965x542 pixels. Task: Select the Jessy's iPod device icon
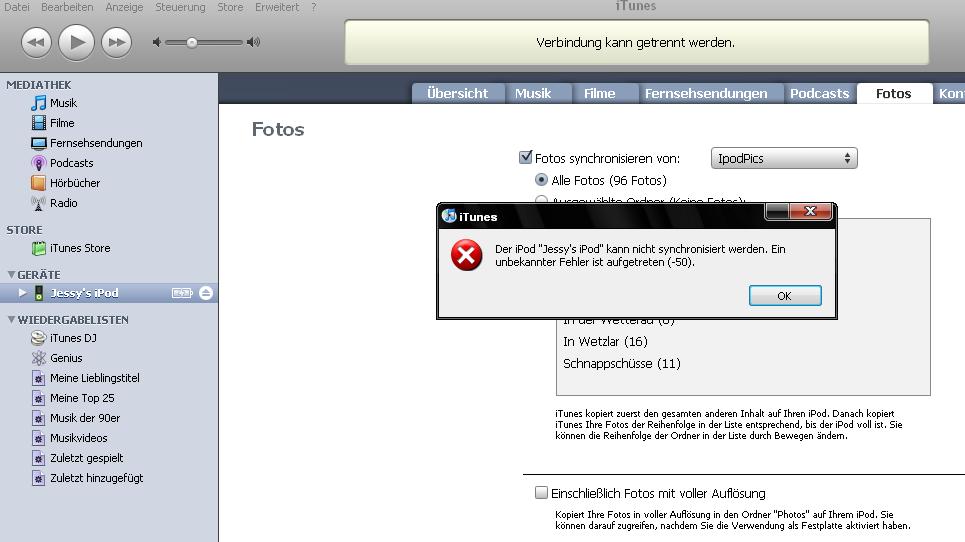coord(39,293)
